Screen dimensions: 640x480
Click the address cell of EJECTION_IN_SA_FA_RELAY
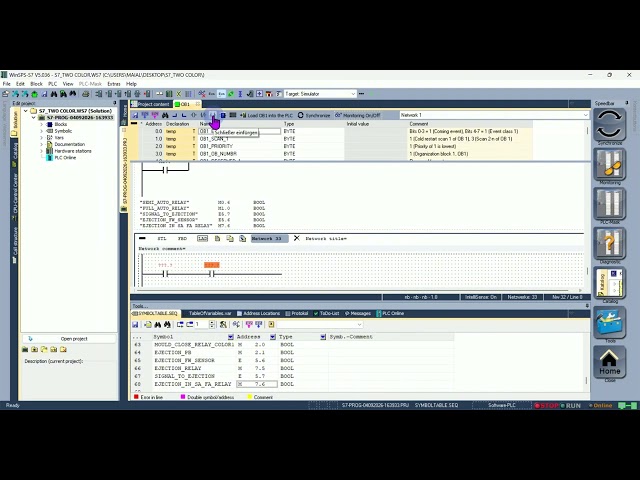click(x=257, y=384)
